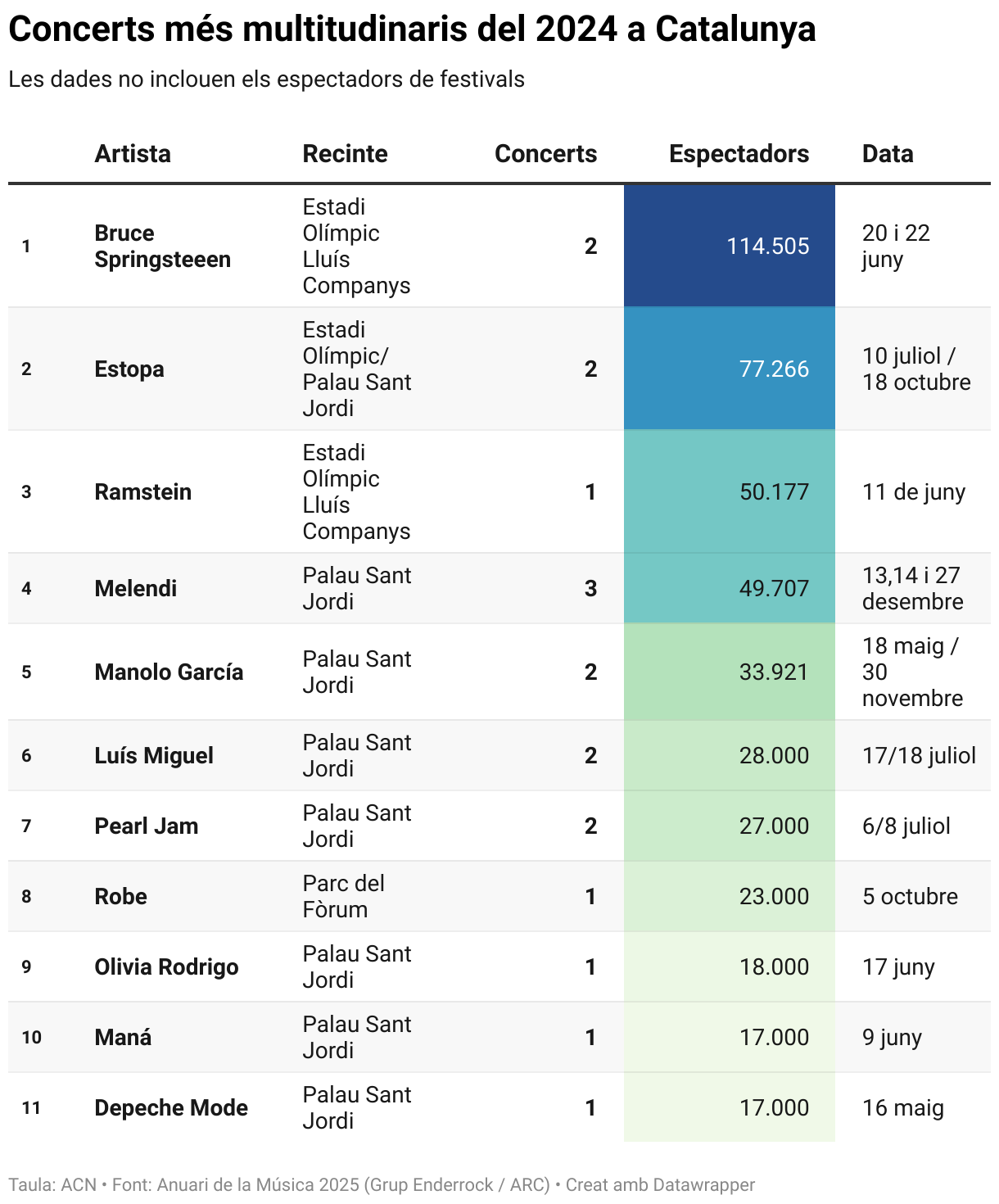The width and height of the screenshot is (999, 1204).
Task: Select the Depeche Mode artist name
Action: (171, 1107)
